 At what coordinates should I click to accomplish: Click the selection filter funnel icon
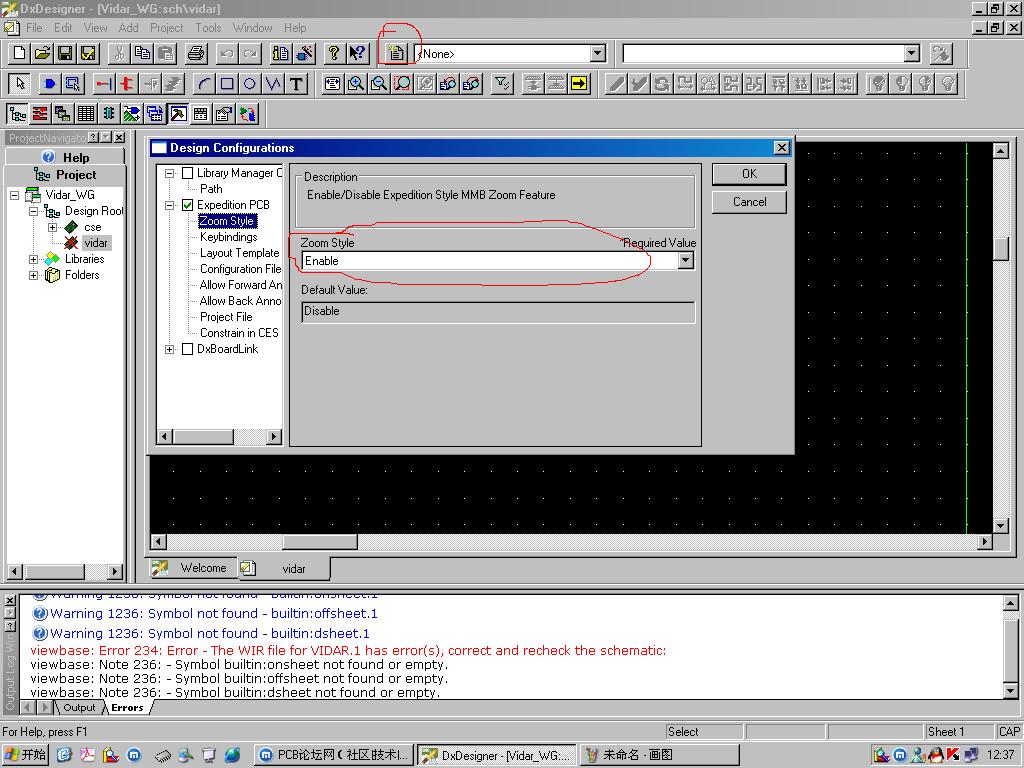tap(502, 84)
